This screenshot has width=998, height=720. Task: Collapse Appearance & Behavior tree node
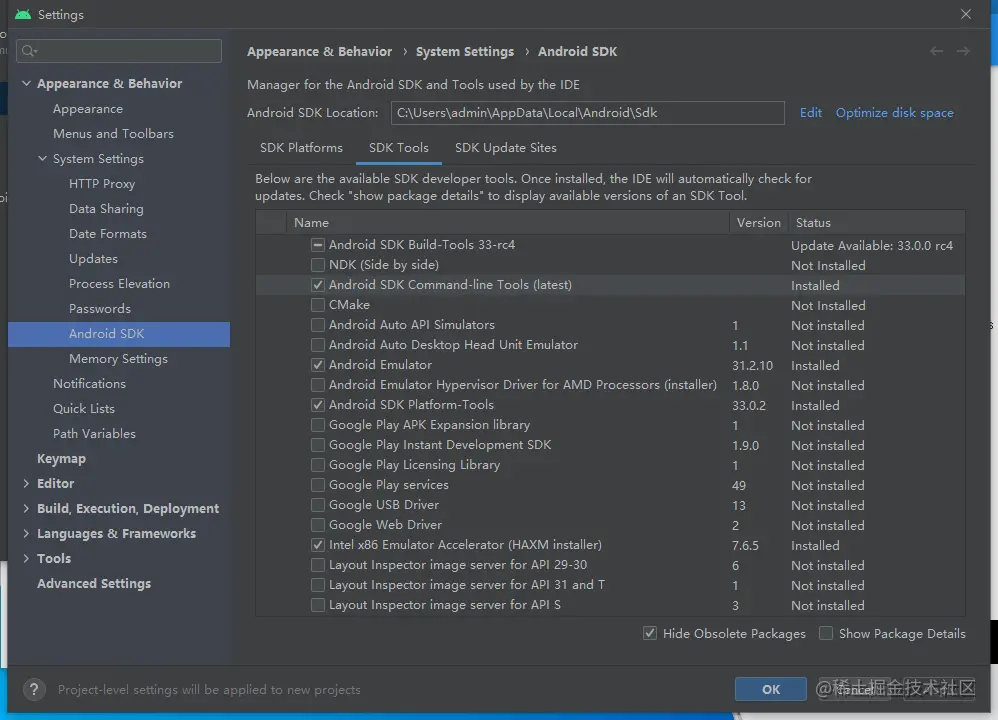tap(26, 83)
